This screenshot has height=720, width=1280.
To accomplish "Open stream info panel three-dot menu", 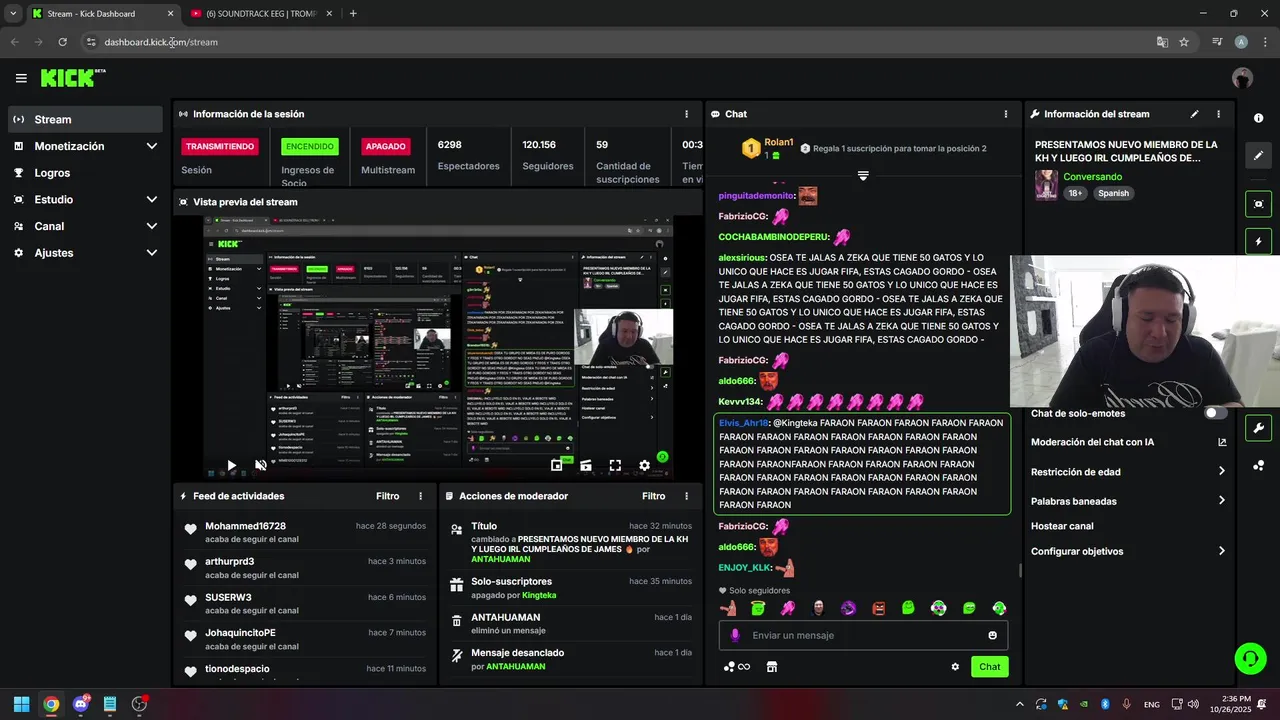I will click(x=1218, y=114).
